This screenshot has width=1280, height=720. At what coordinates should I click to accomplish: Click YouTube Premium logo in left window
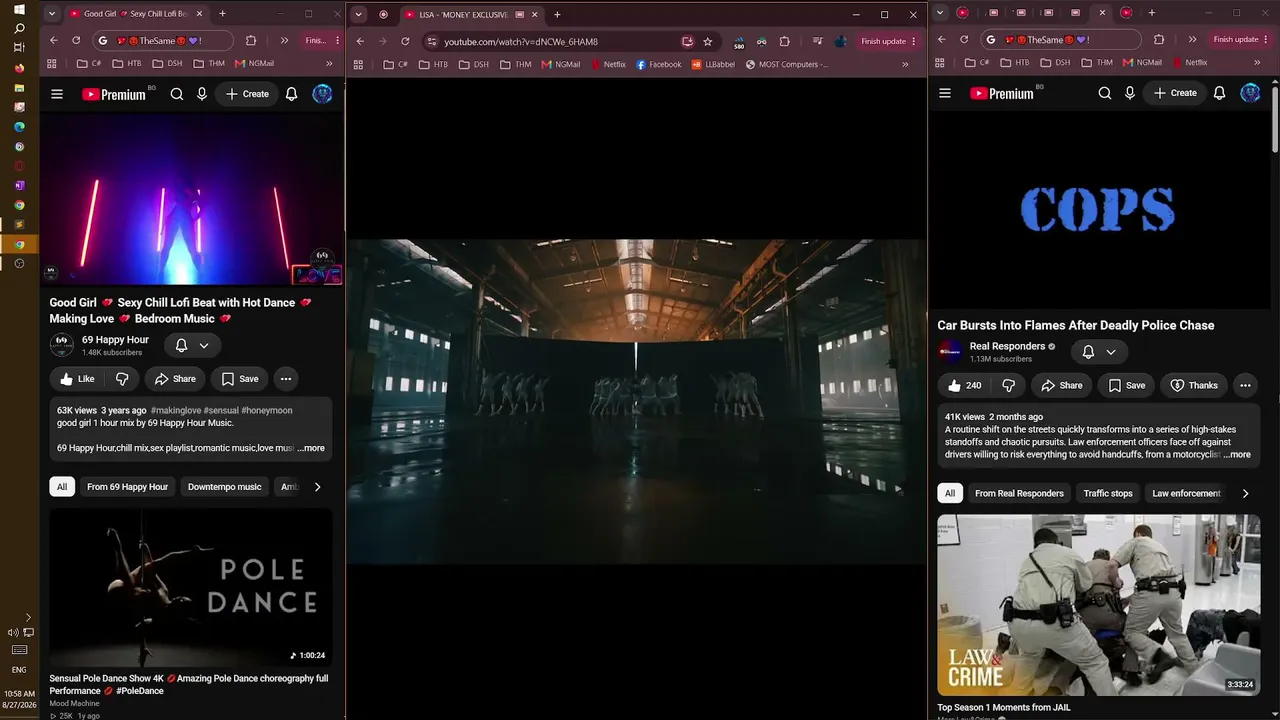114,94
